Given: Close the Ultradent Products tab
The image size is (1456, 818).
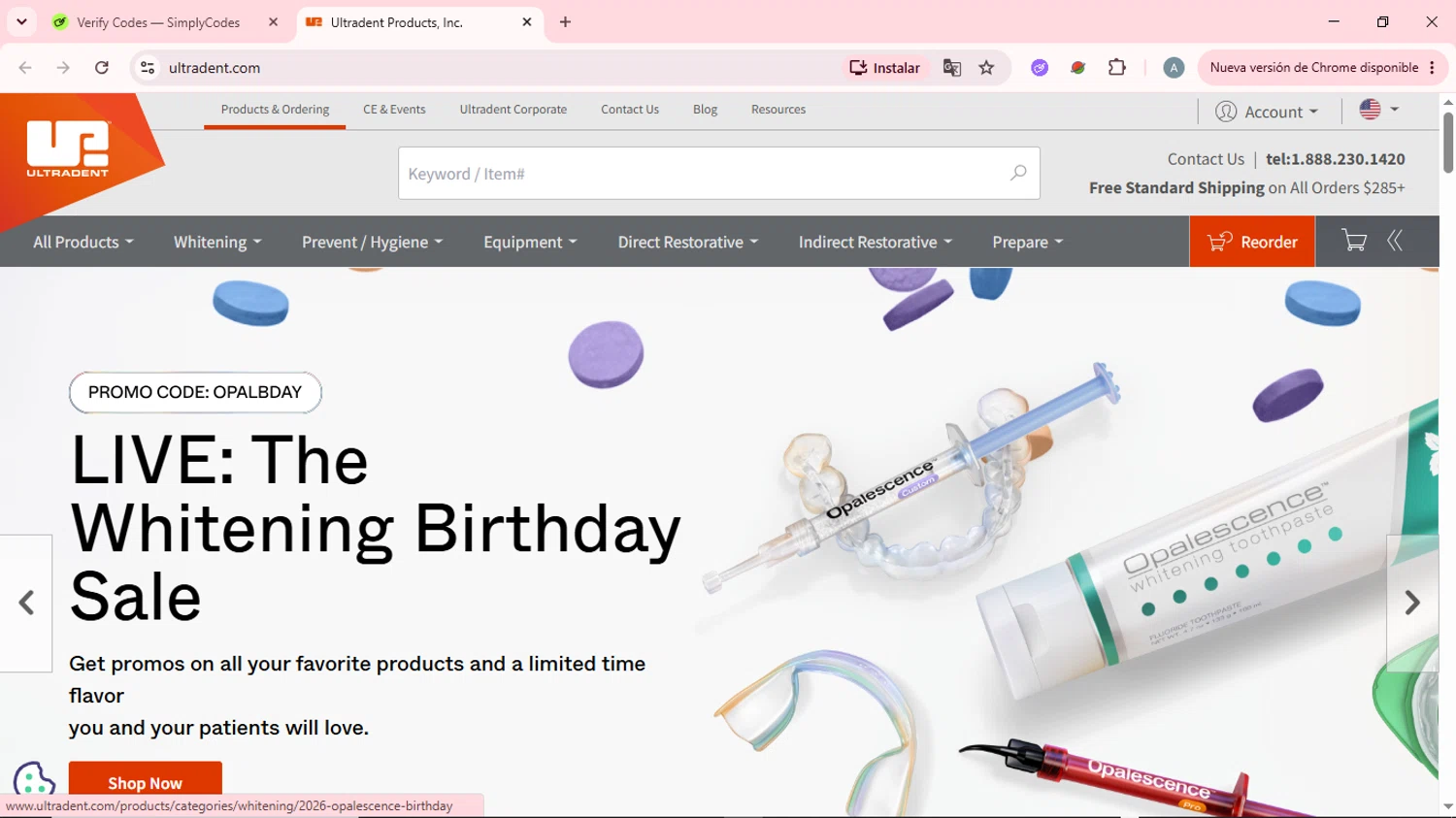Looking at the screenshot, I should (527, 22).
